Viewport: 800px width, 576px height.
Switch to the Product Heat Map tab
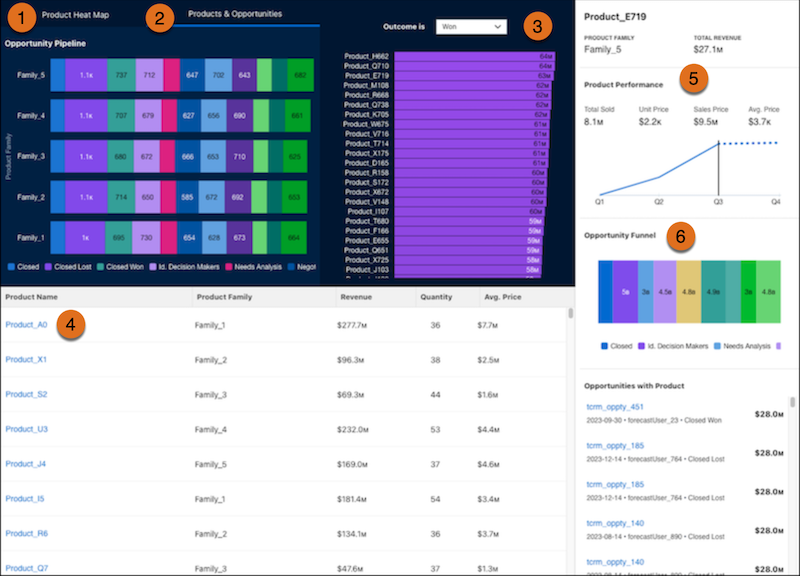tap(75, 15)
